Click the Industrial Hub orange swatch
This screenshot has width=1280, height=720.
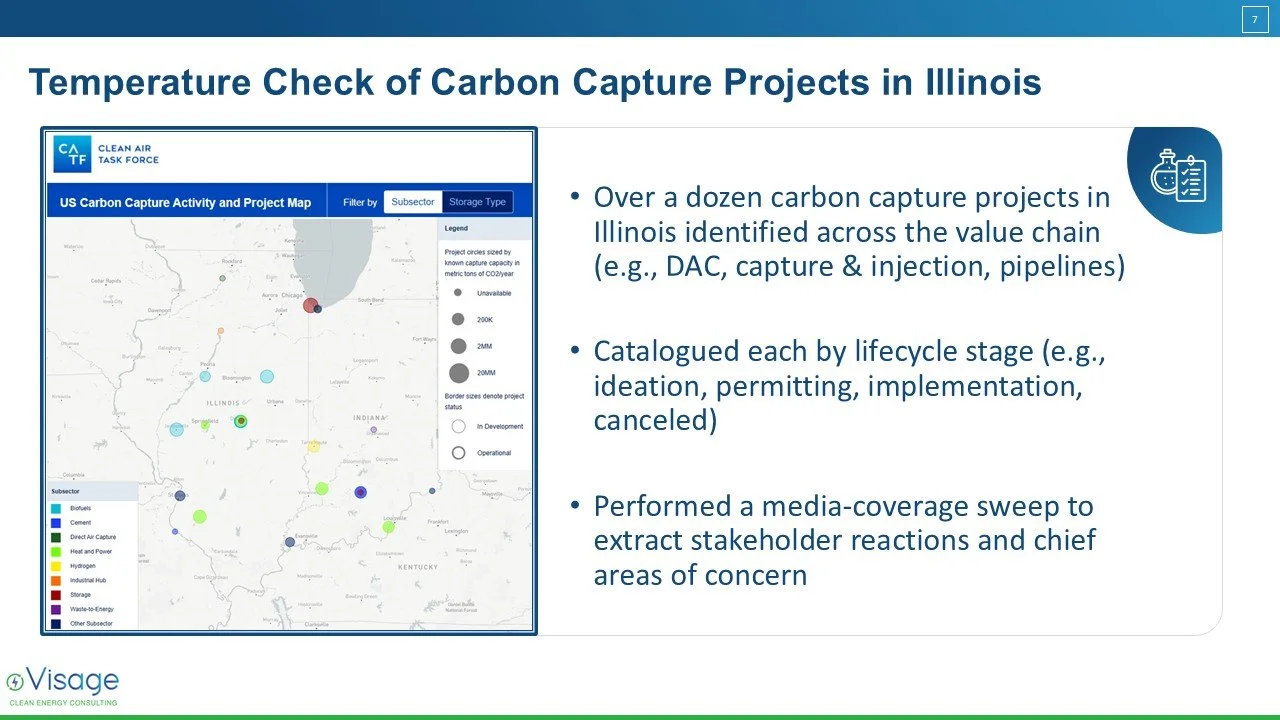coord(58,580)
